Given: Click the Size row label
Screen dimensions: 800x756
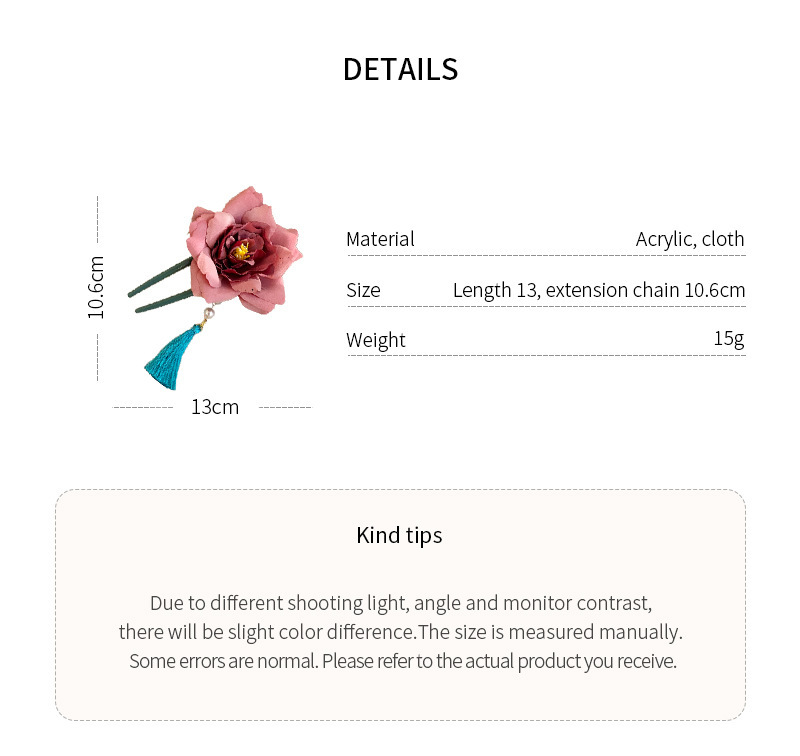Looking at the screenshot, I should coord(363,290).
